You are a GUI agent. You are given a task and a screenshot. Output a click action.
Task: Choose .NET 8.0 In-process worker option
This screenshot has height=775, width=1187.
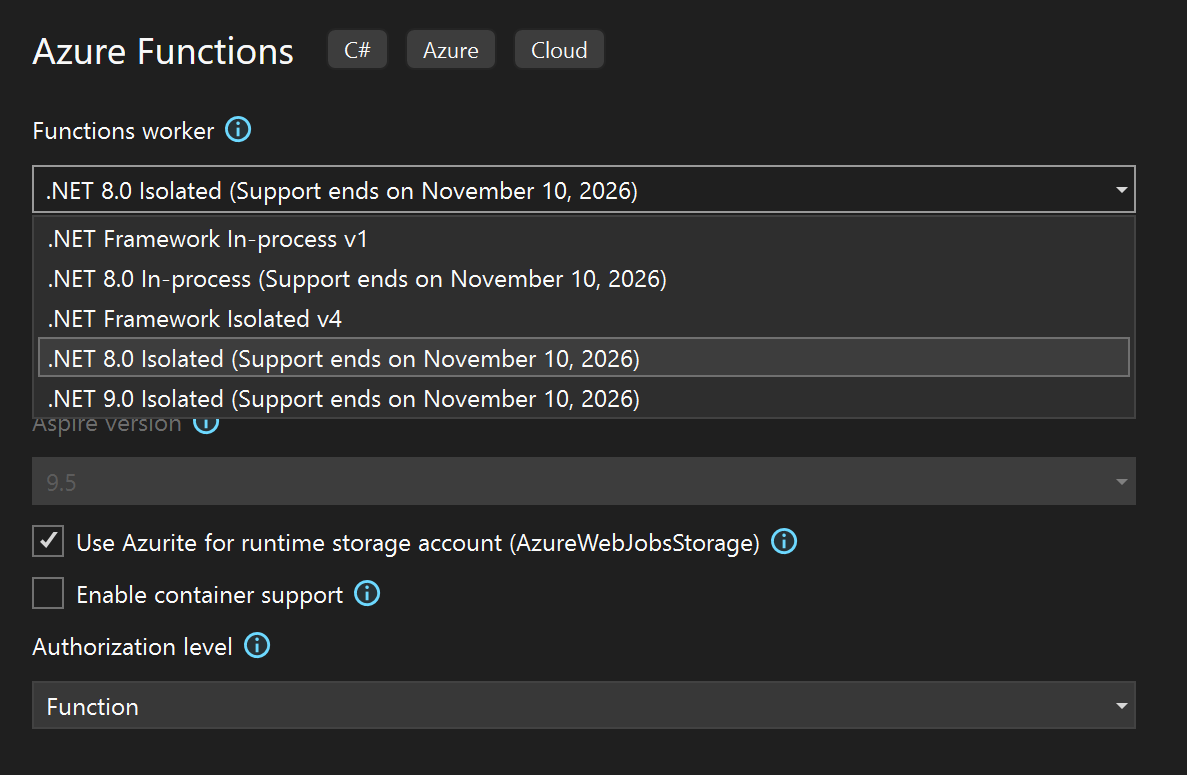584,279
